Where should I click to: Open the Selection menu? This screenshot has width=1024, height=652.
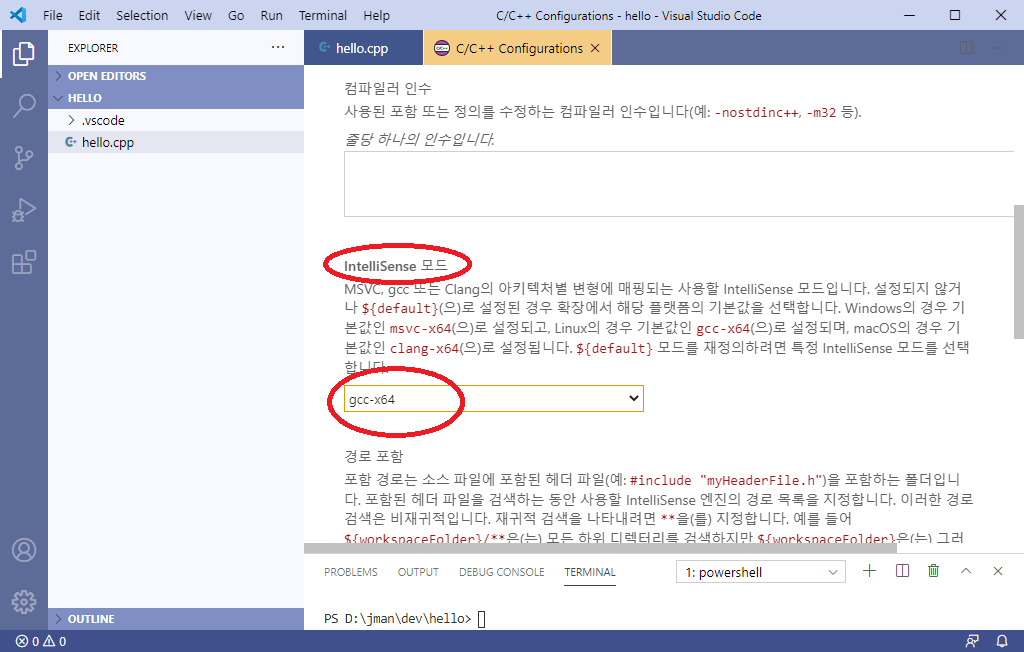click(142, 16)
